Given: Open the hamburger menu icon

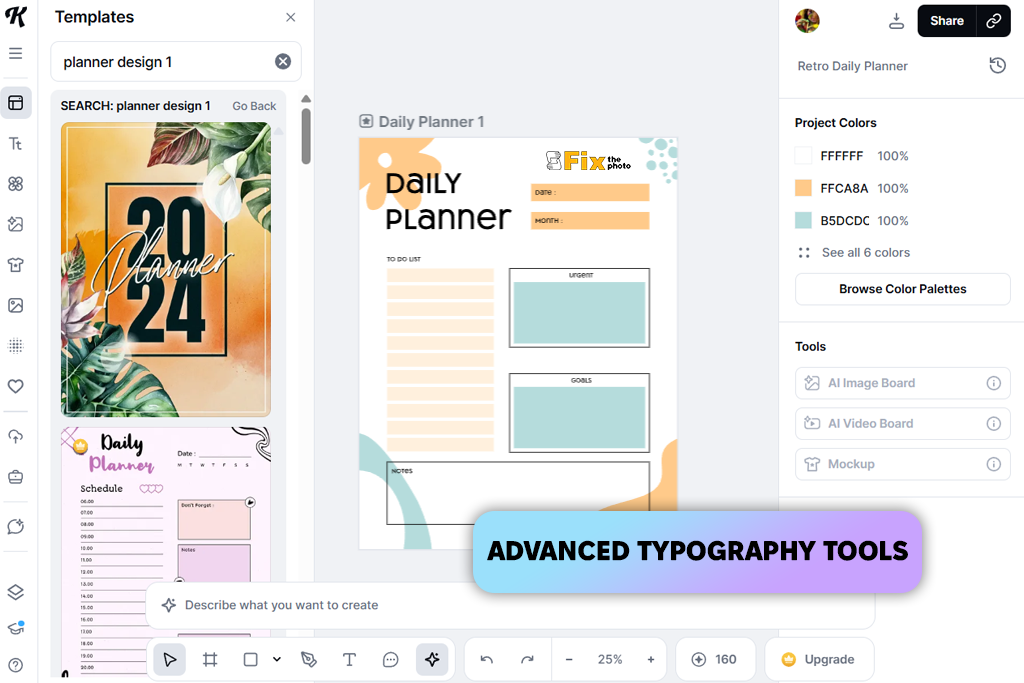Looking at the screenshot, I should click(16, 54).
